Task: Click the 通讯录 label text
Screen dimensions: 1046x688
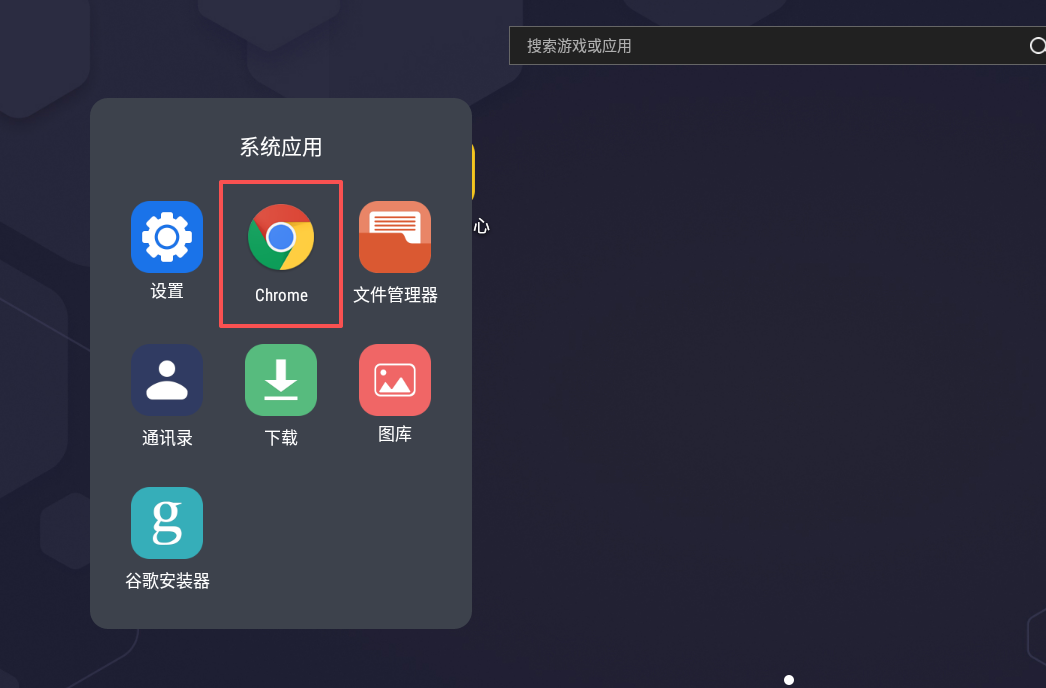Action: click(166, 437)
